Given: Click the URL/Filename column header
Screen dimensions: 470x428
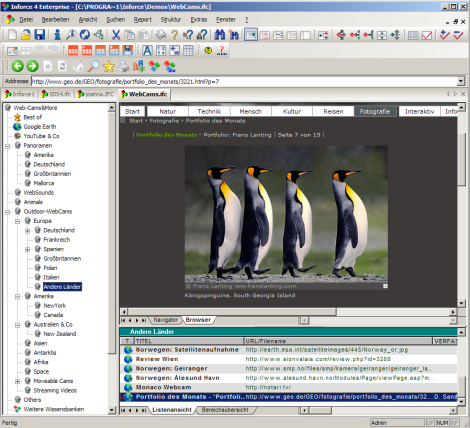Looking at the screenshot, I should (x=338, y=341).
